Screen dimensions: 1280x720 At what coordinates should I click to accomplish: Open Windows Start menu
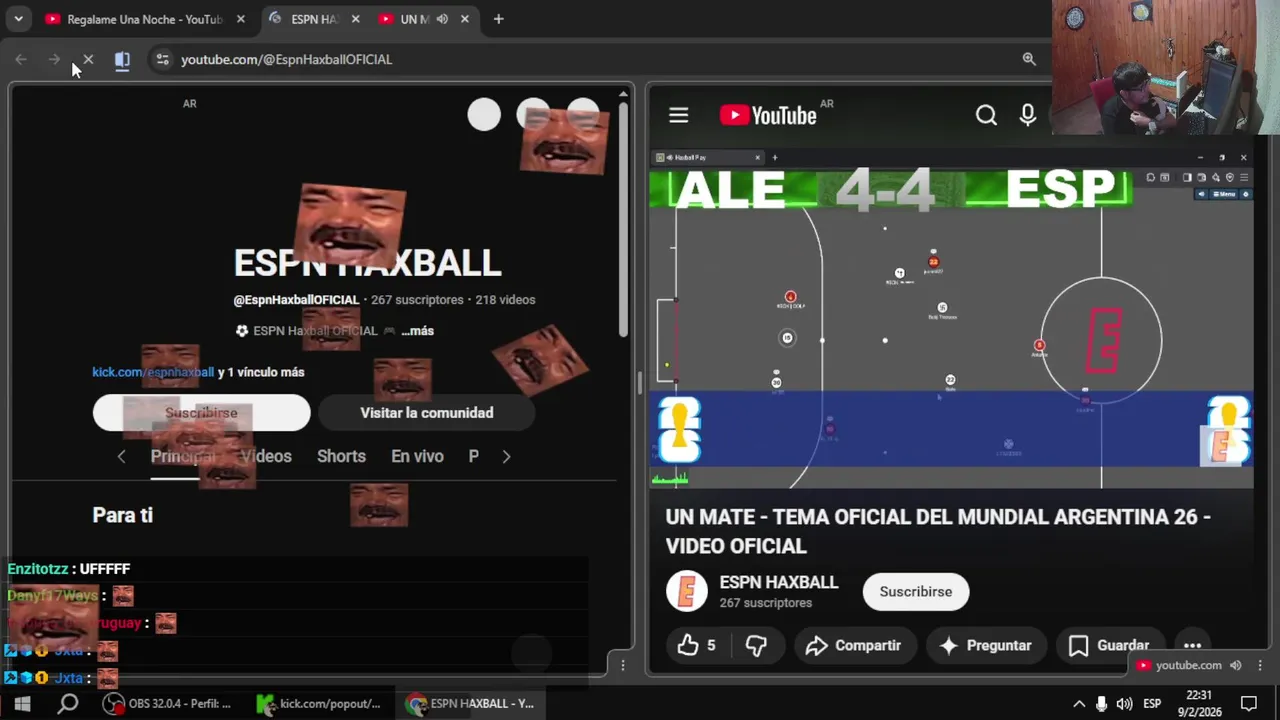pyautogui.click(x=22, y=704)
